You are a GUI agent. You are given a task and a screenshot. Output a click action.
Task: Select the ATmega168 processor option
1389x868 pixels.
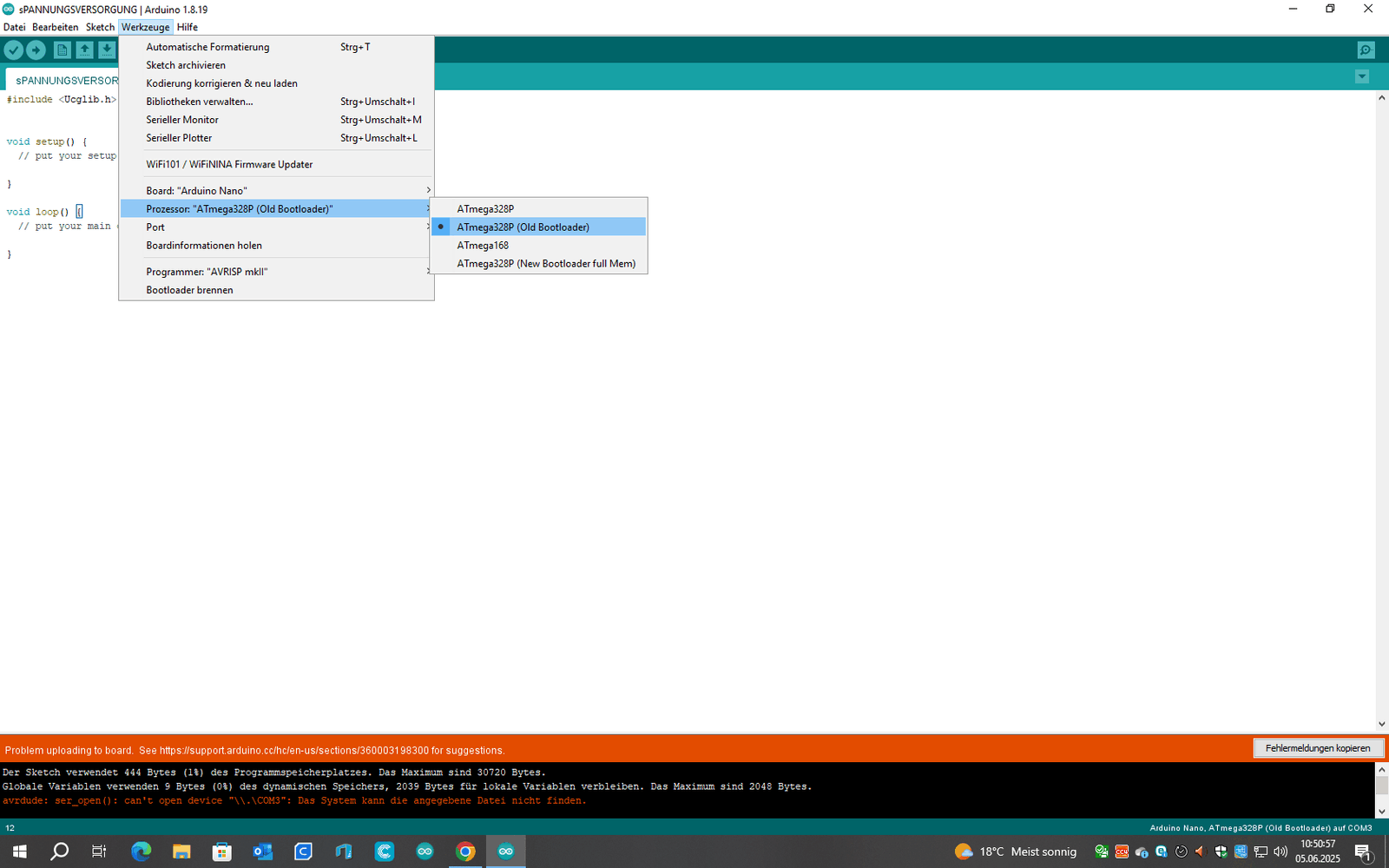pos(483,246)
